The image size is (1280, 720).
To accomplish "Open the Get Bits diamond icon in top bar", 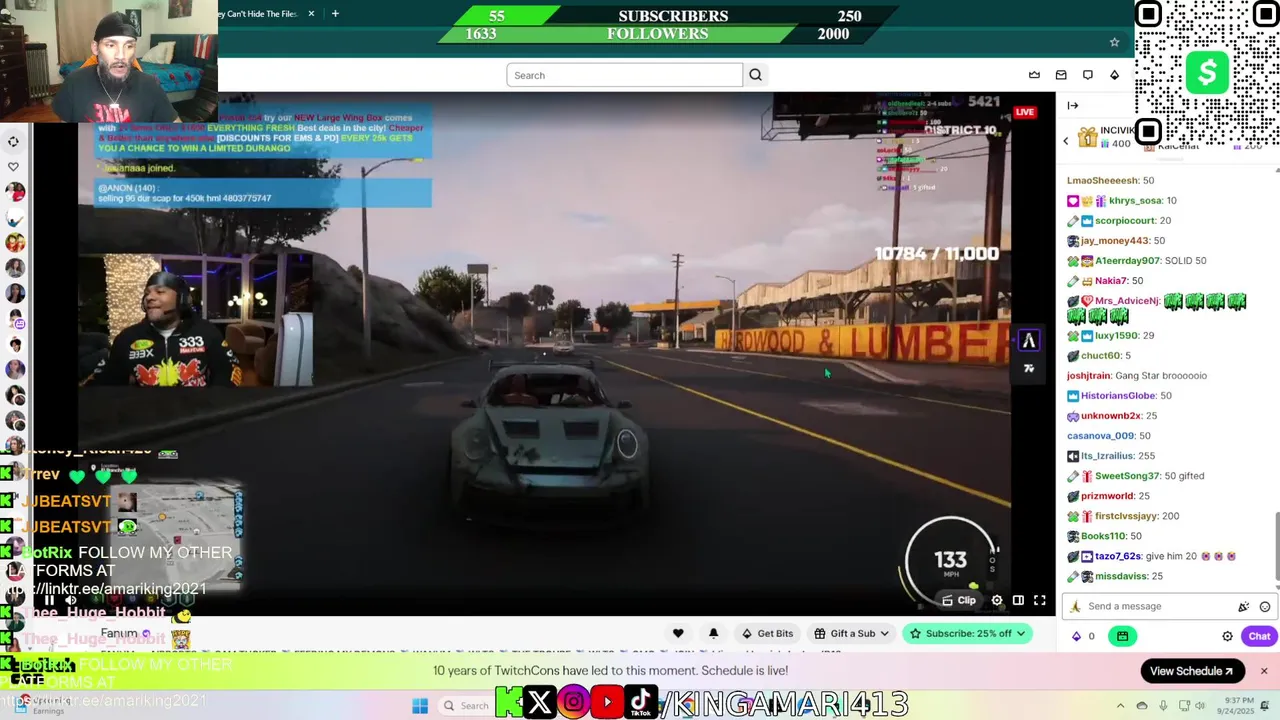I will coord(1114,75).
